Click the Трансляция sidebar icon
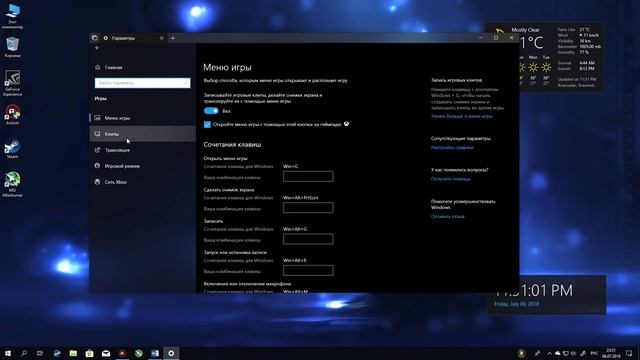Viewport: 640px width, 360px height. (98, 150)
